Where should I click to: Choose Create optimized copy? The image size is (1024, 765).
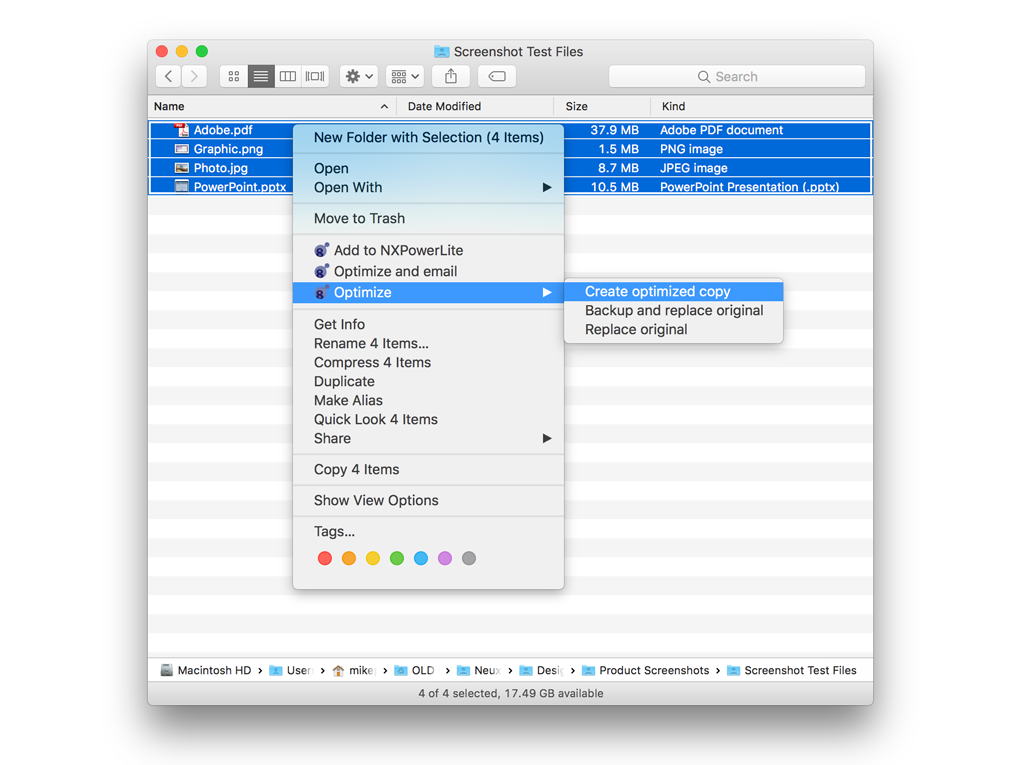(x=673, y=291)
